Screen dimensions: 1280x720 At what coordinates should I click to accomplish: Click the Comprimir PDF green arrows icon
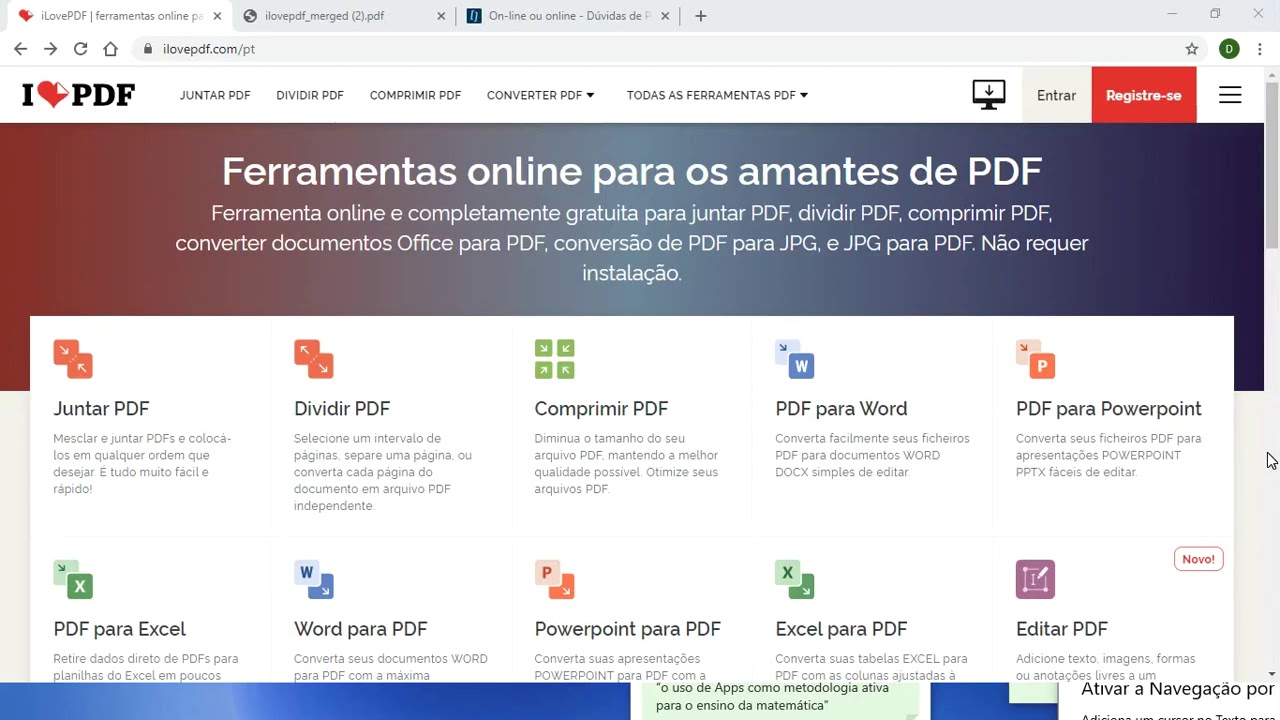coord(554,359)
